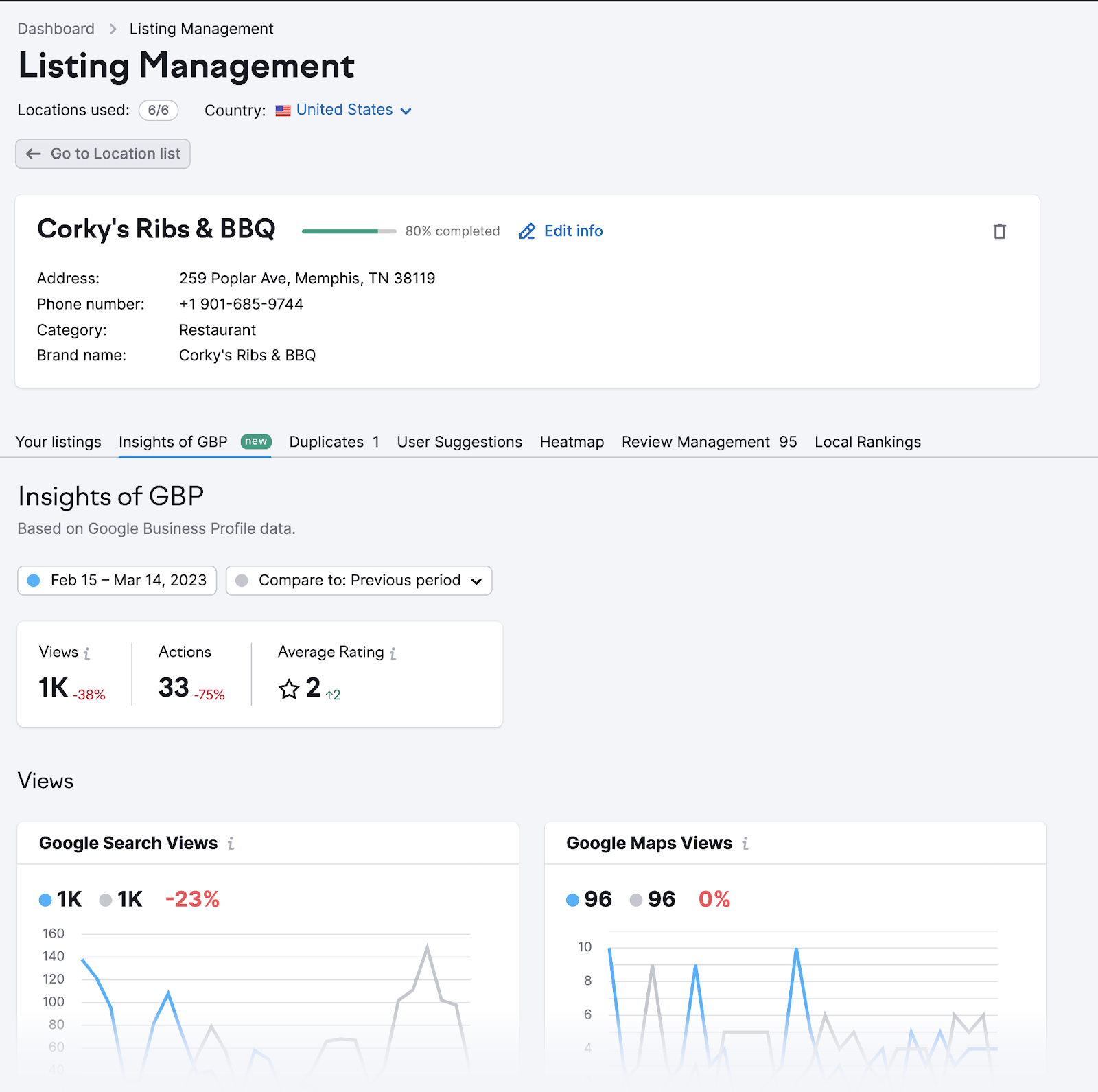The width and height of the screenshot is (1098, 1092).
Task: Click the trash delete location icon
Action: [999, 231]
